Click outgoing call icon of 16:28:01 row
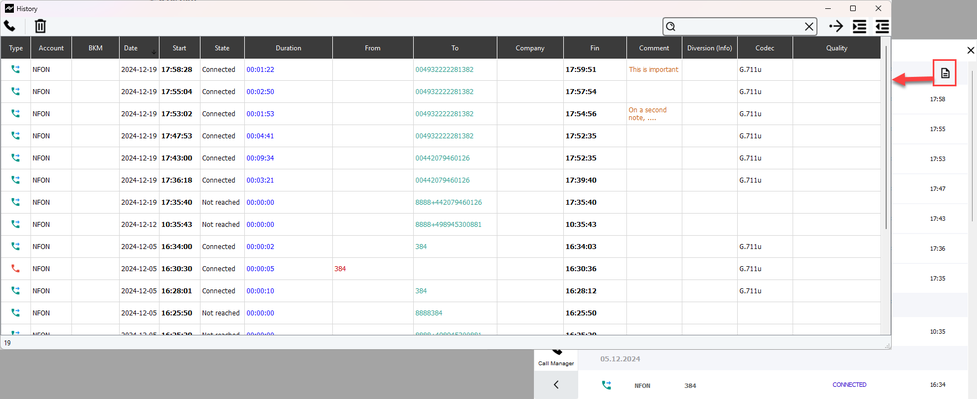 [x=16, y=291]
